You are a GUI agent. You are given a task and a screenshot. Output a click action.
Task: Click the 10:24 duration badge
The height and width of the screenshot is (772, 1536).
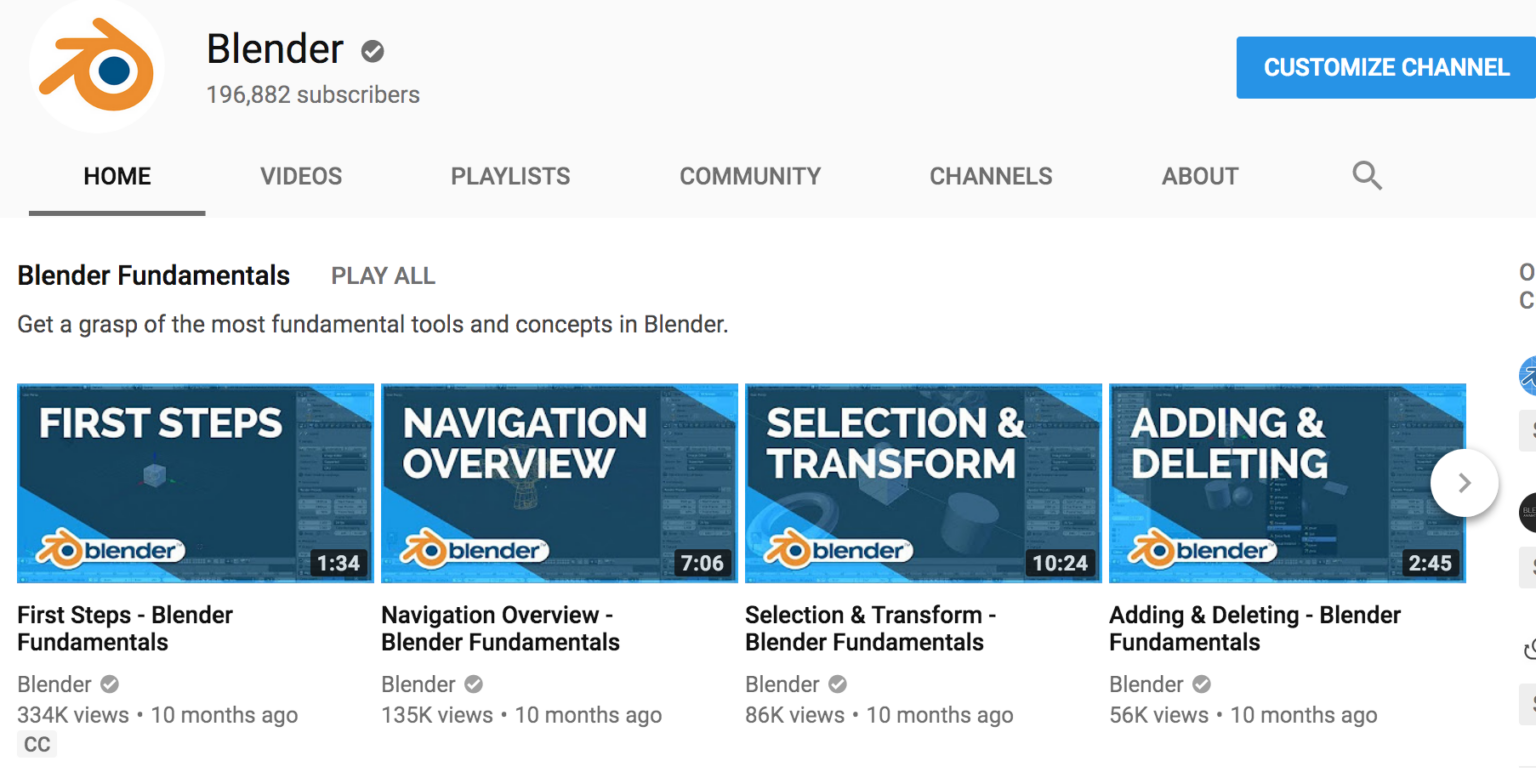(x=1060, y=563)
